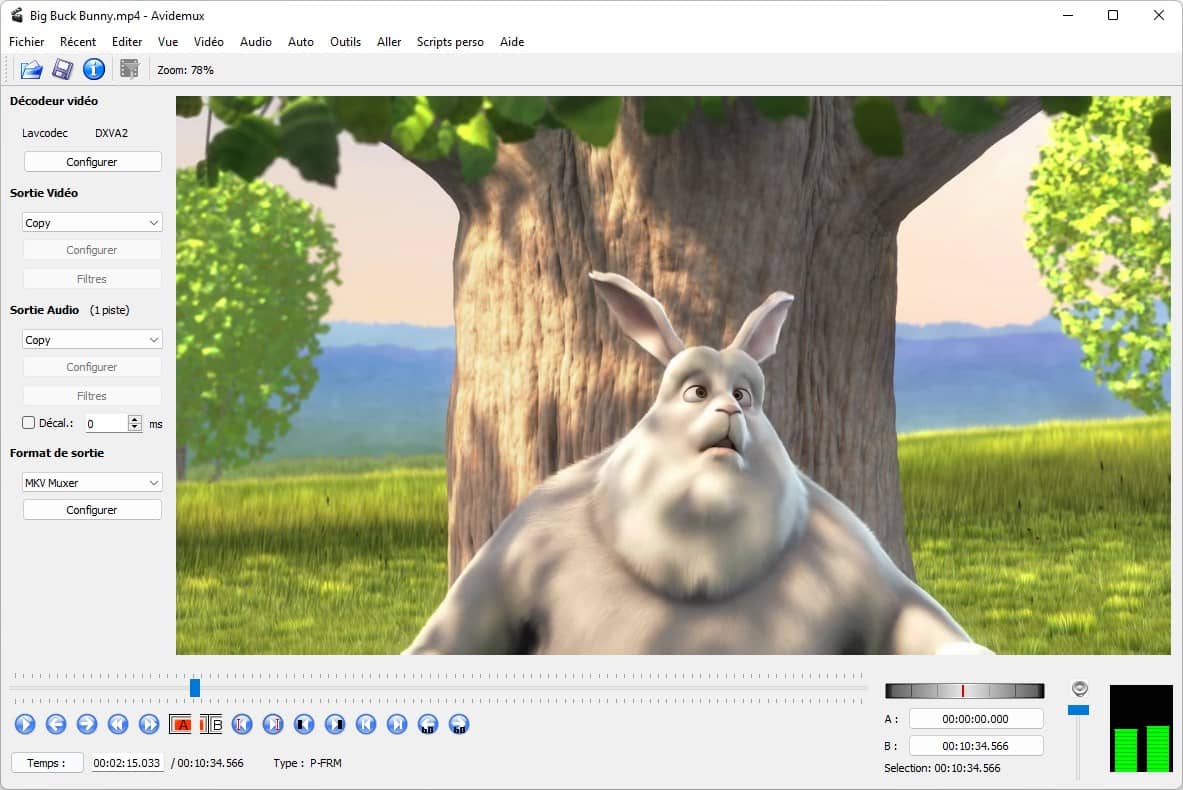Increase the Décal. value with the up arrow
This screenshot has width=1183, height=790.
tap(134, 419)
